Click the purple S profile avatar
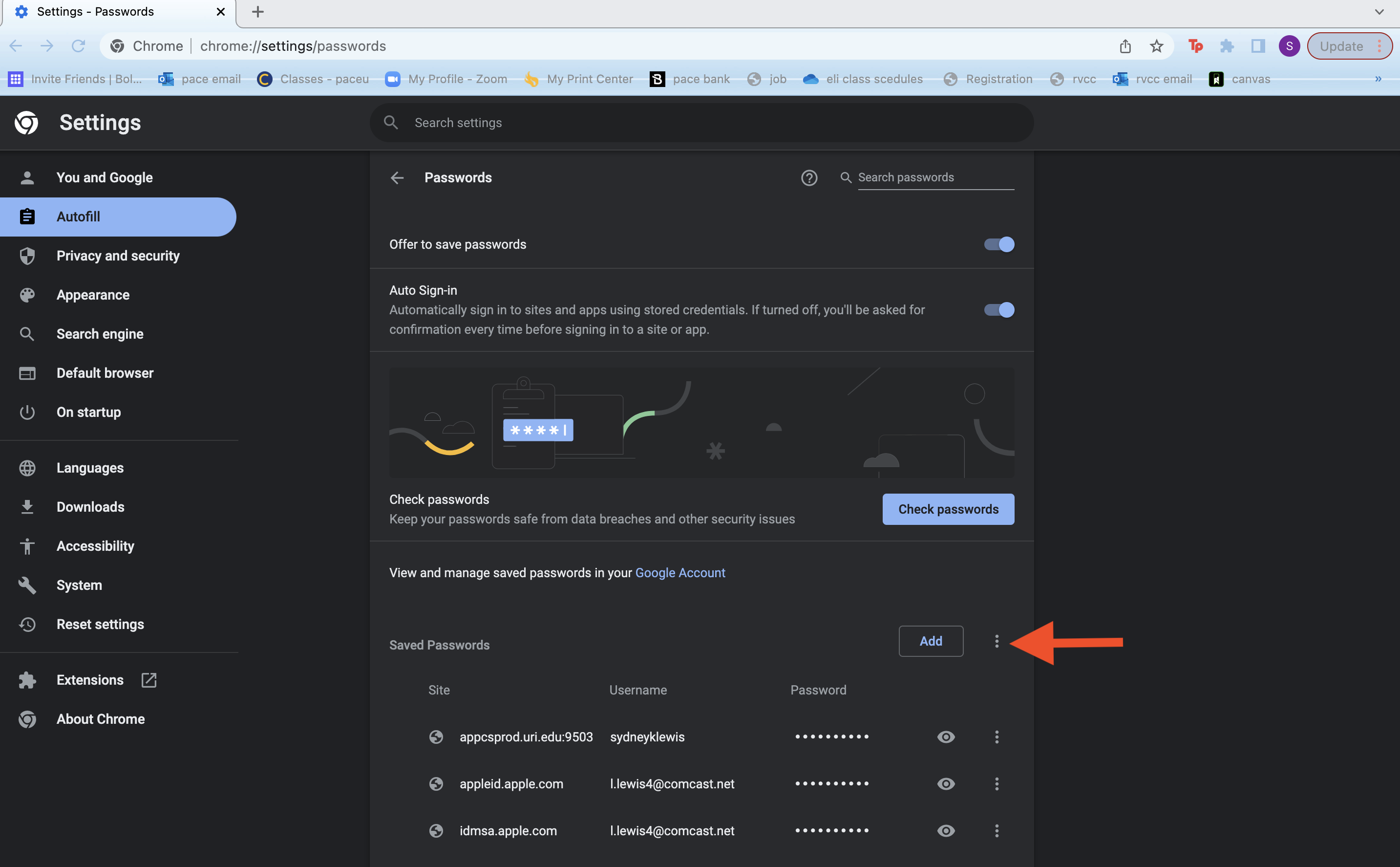The width and height of the screenshot is (1400, 867). (1289, 46)
